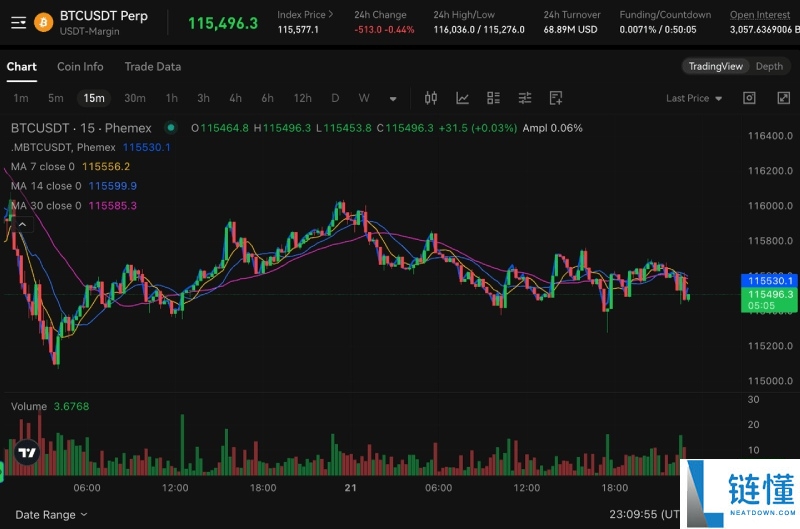Click the add note/order icon in toolbar
Screen dimensions: 800x529
point(556,98)
